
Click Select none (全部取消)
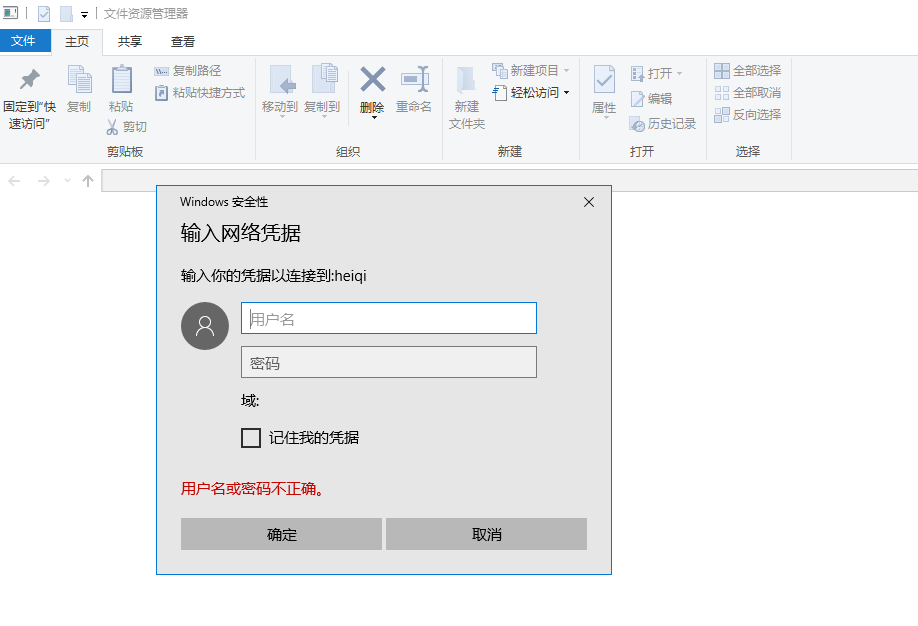click(x=748, y=93)
